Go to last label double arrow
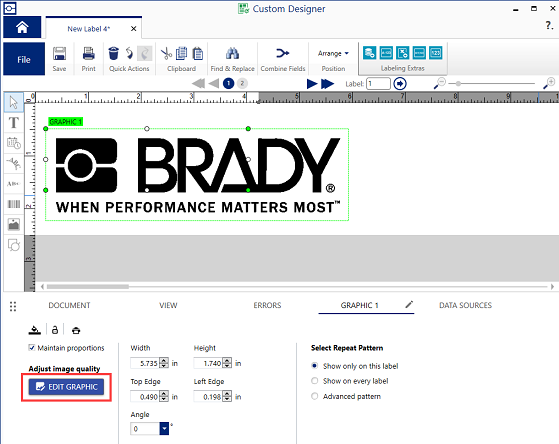The width and height of the screenshot is (559, 444). (x=327, y=84)
